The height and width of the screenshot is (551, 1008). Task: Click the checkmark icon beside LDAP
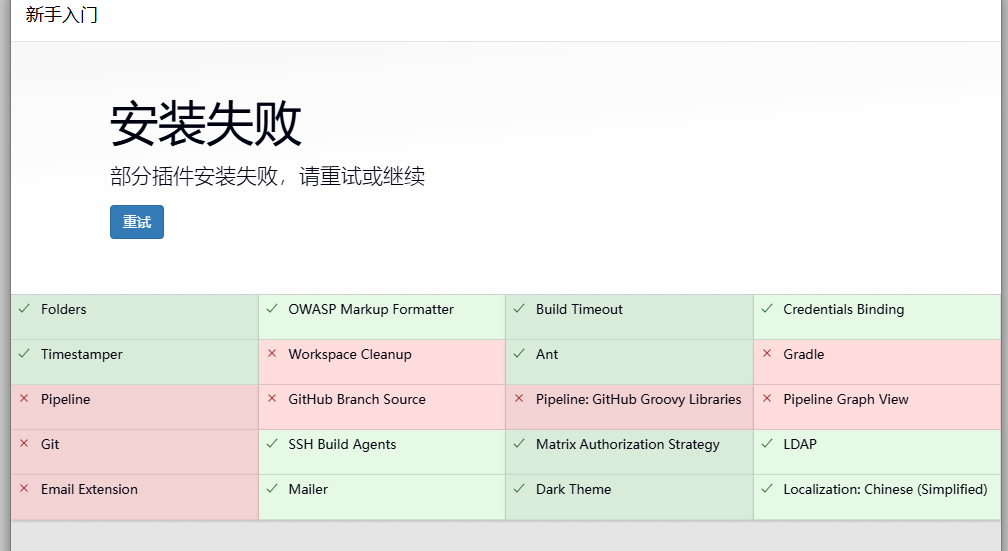(x=767, y=444)
